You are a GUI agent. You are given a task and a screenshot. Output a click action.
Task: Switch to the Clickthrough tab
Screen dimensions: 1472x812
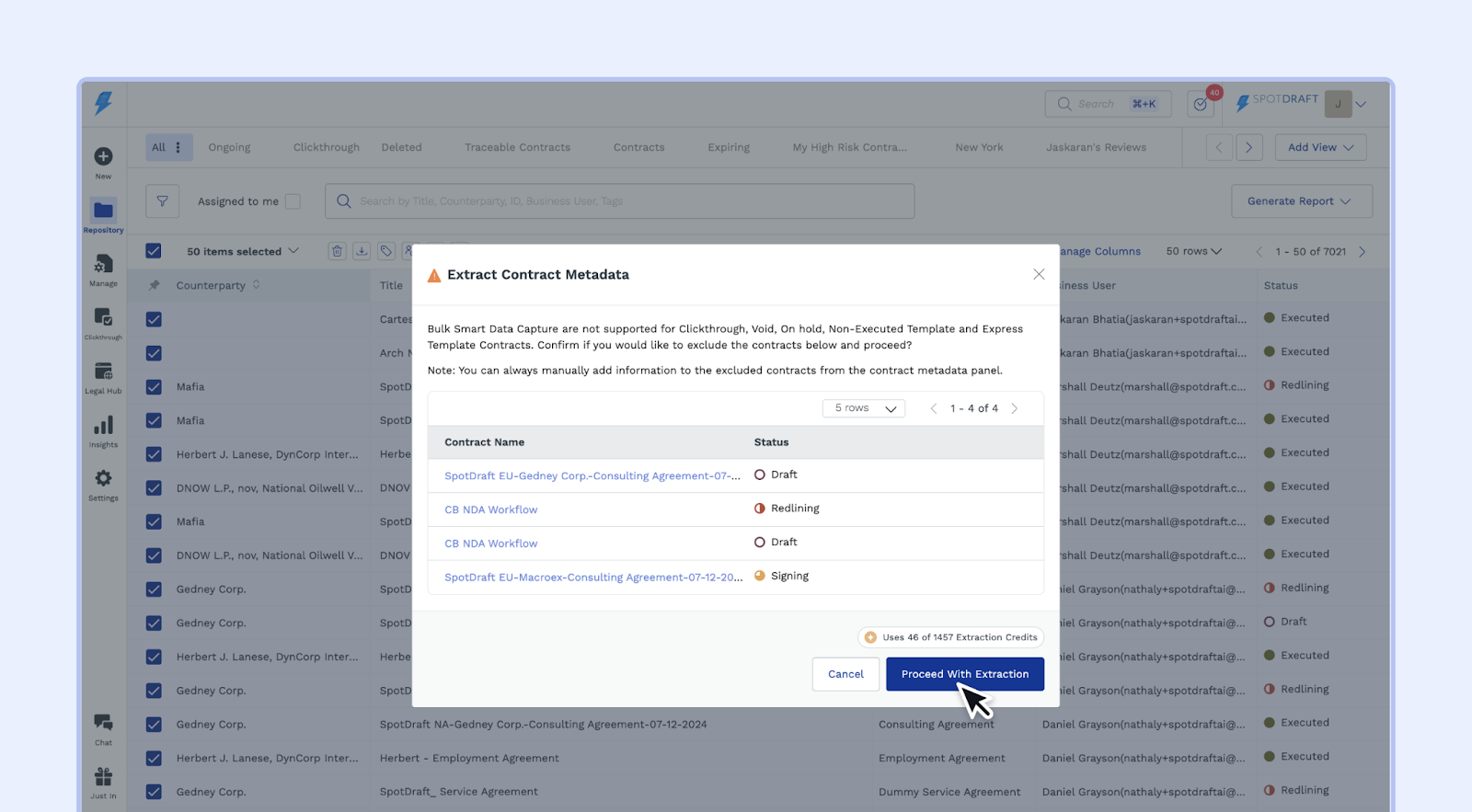tap(327, 147)
